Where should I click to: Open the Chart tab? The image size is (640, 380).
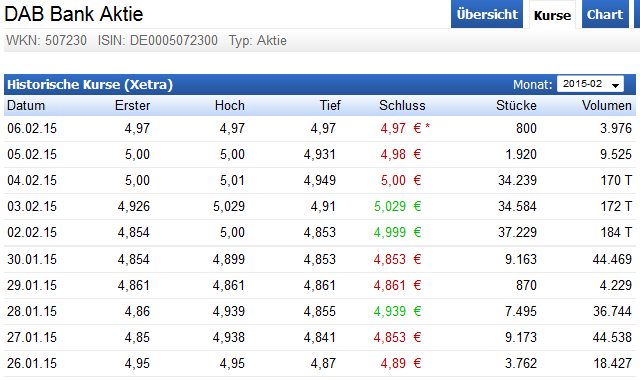click(x=605, y=14)
